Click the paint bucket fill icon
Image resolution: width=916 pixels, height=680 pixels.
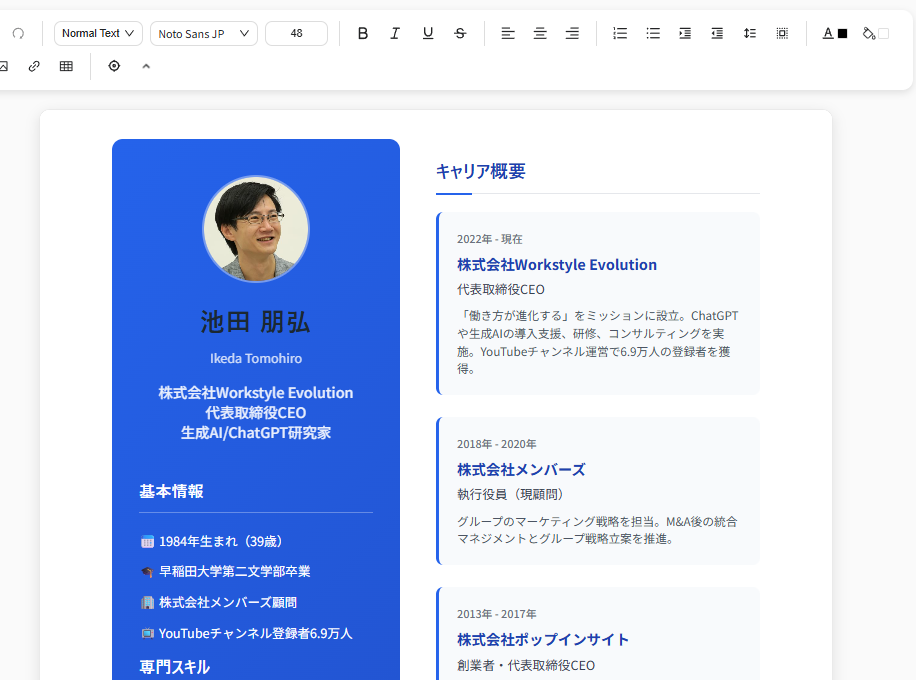(869, 33)
